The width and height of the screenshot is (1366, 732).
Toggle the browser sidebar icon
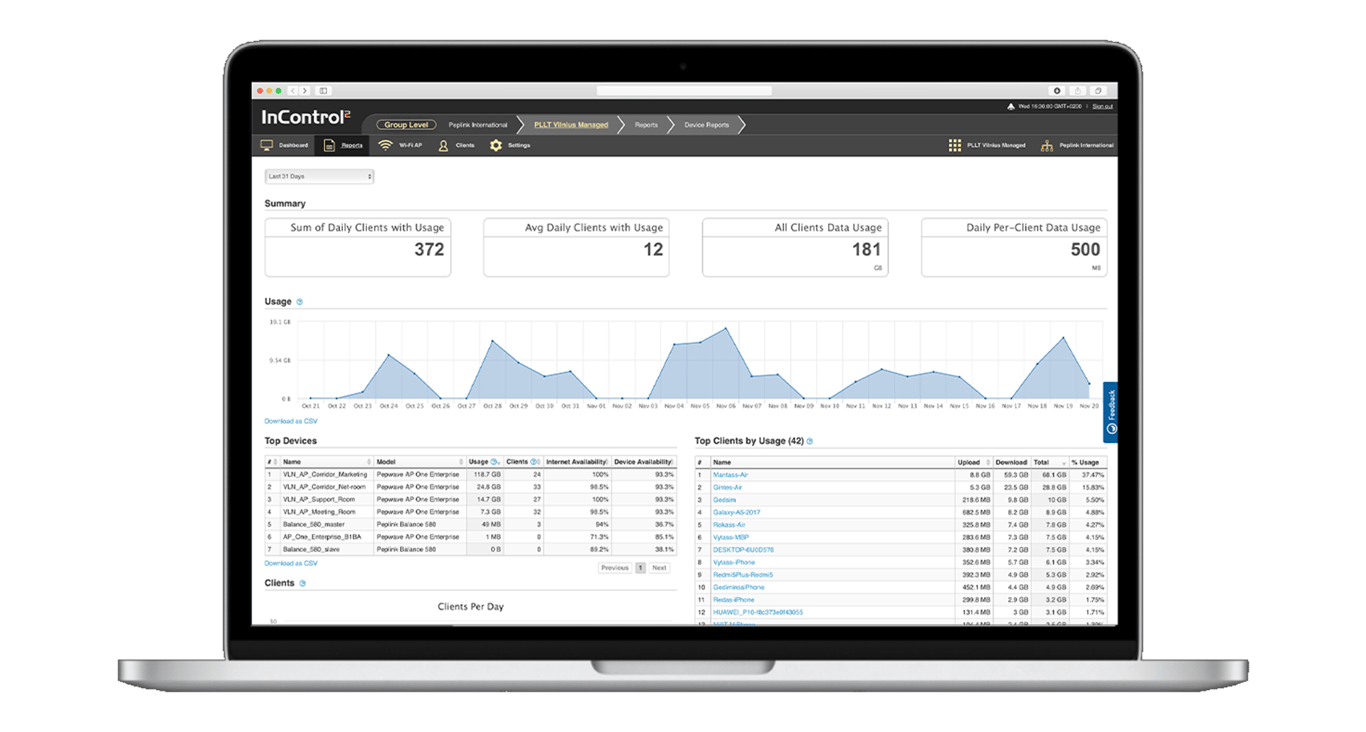(x=323, y=91)
